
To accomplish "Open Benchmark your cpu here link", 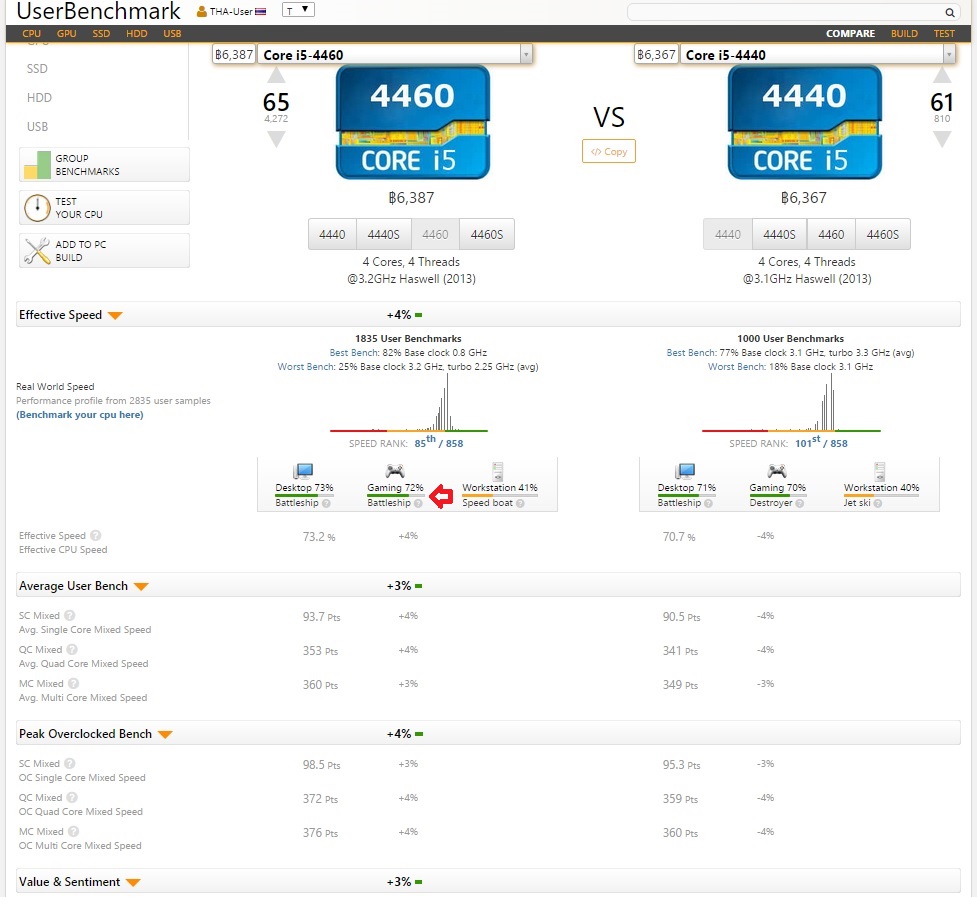I will coord(80,415).
